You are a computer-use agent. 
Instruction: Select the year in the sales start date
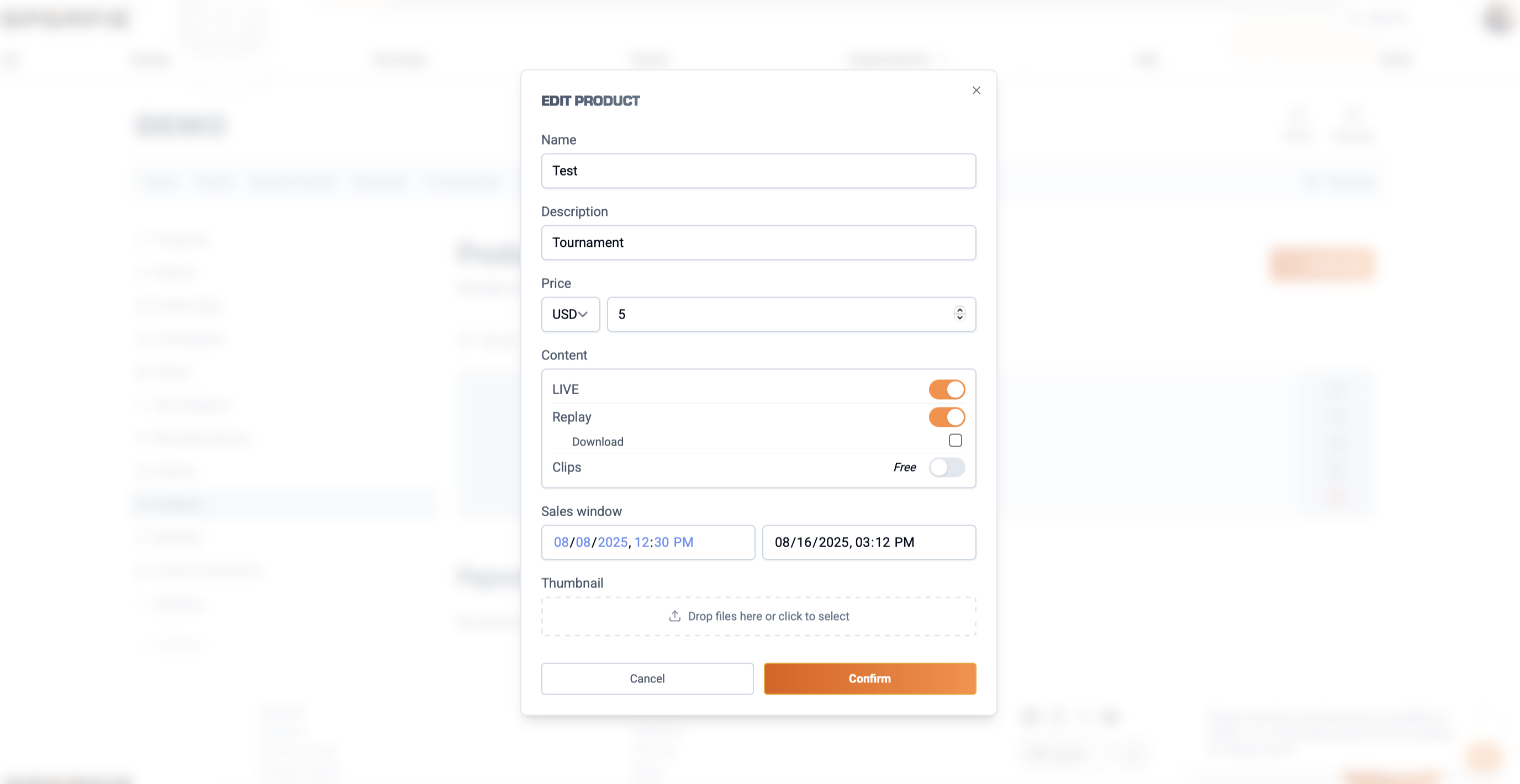click(612, 542)
